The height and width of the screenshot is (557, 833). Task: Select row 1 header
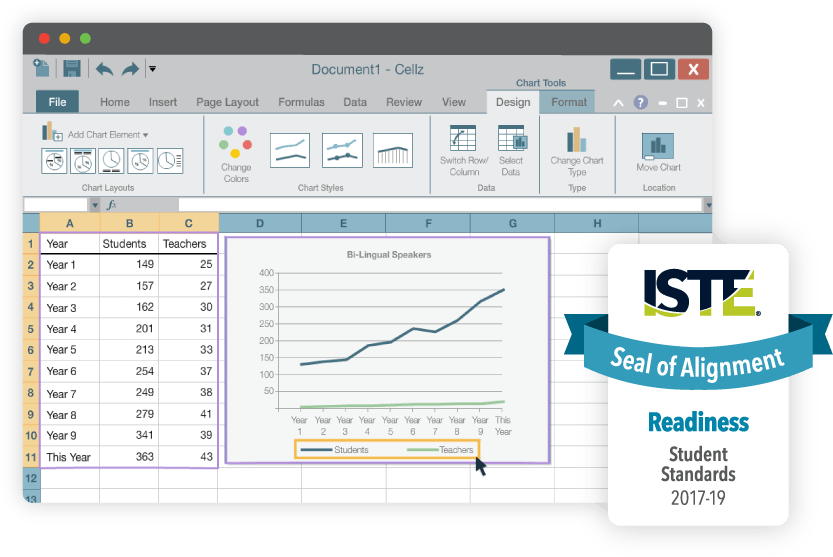(x=31, y=244)
